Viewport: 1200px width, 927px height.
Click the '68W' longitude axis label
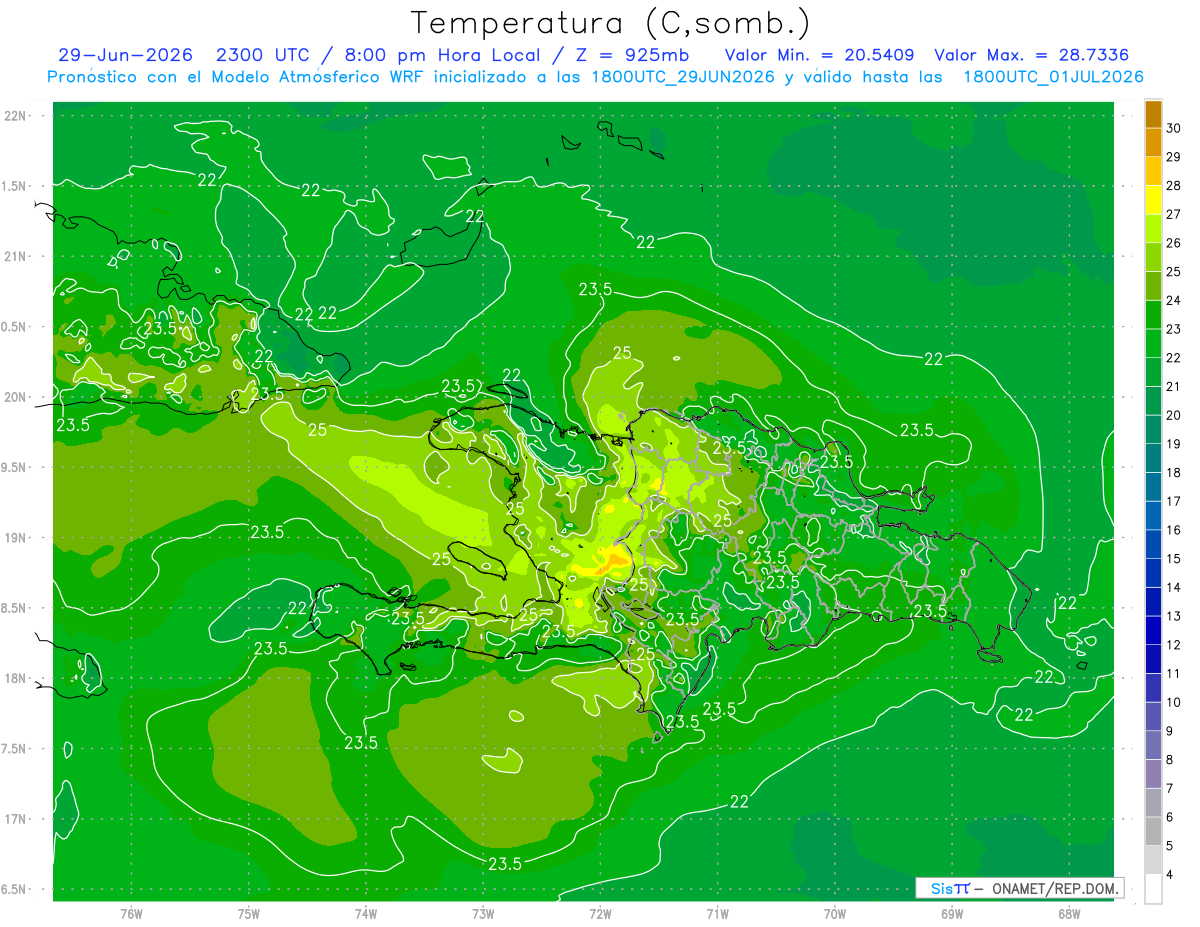tap(1069, 914)
